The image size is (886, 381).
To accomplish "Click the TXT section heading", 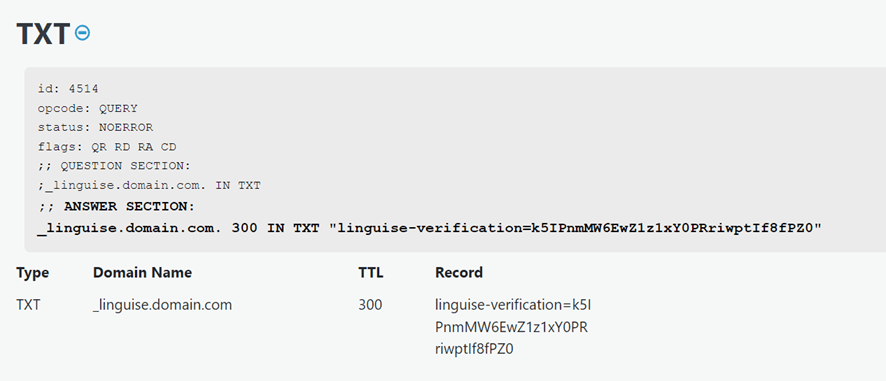I will (x=43, y=34).
